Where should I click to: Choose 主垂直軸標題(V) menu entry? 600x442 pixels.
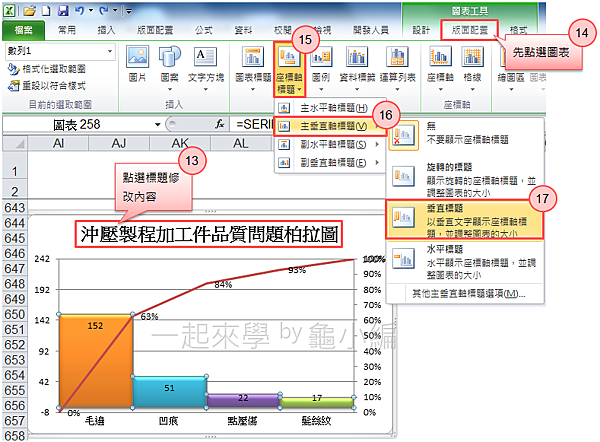330,126
